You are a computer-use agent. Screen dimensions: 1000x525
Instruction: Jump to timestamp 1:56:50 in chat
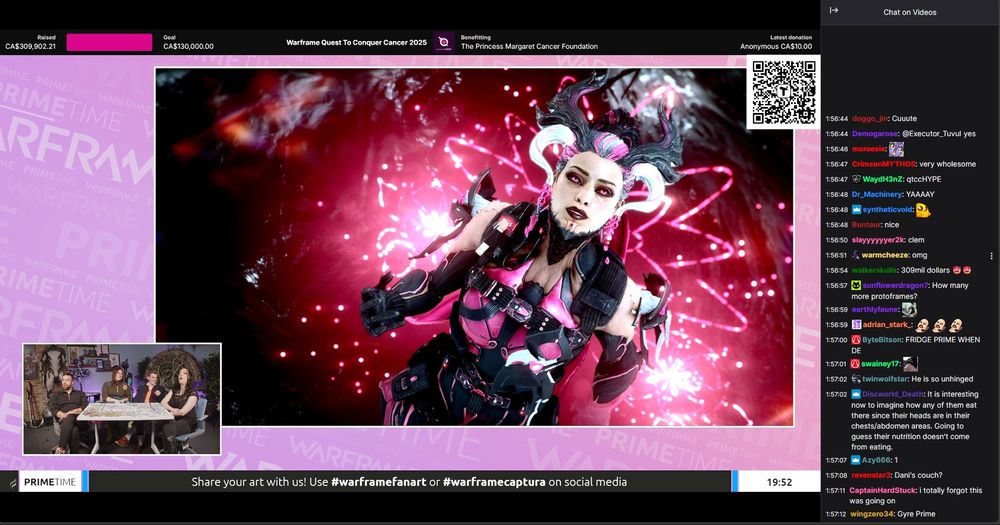coord(836,240)
